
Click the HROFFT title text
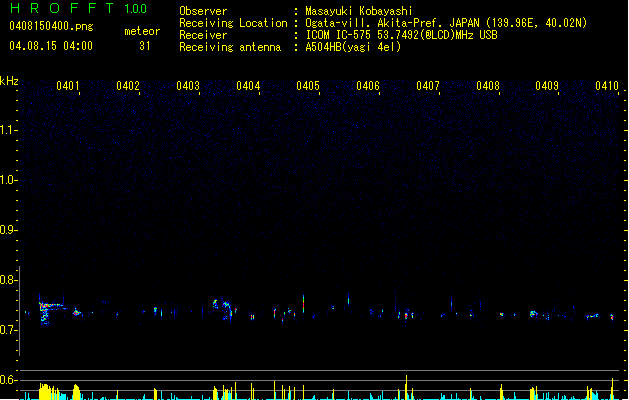62,8
